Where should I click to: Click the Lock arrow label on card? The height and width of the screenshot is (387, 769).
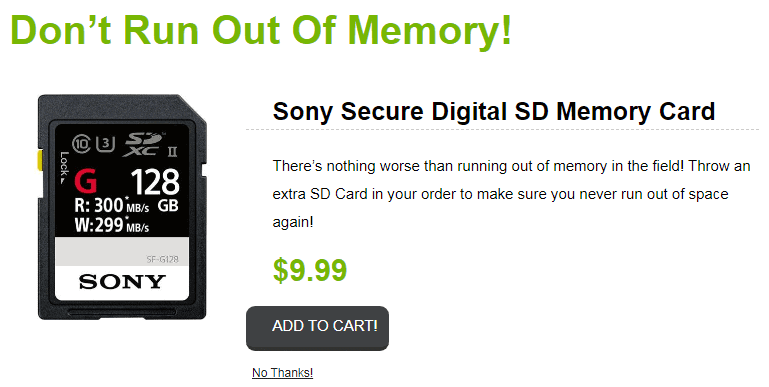64,168
